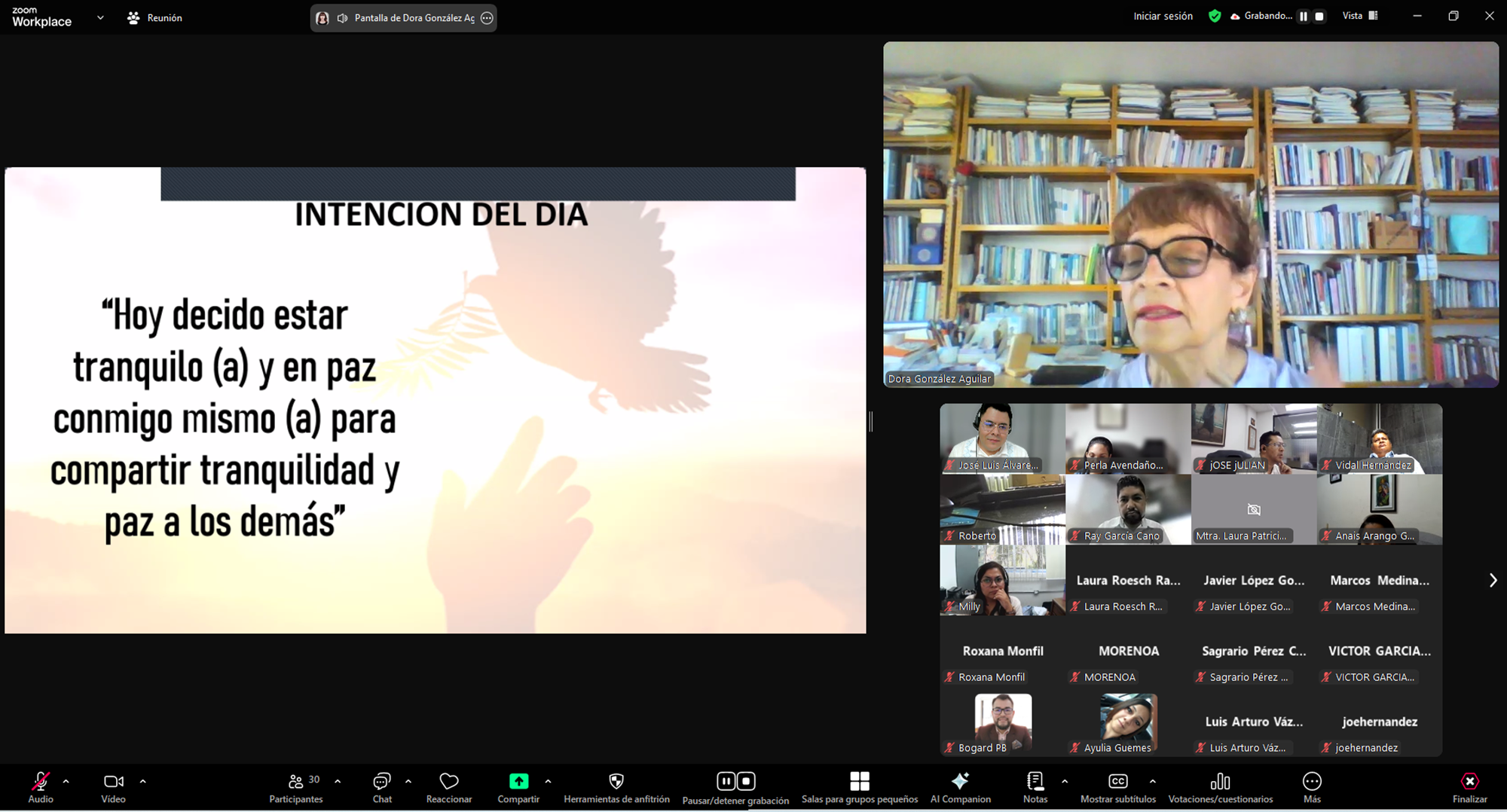Expand audio options arrow next to Audio
Viewport: 1507px width, 812px height.
tap(66, 781)
